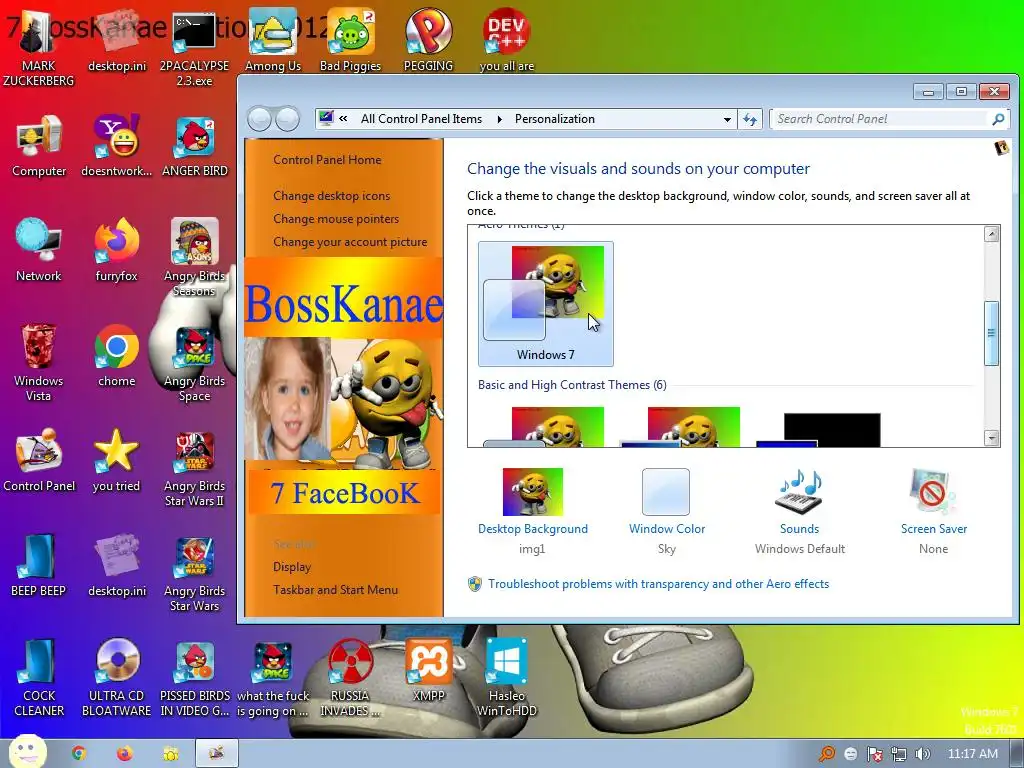Image resolution: width=1024 pixels, height=768 pixels.
Task: Open the Sounds keyboard icon
Action: click(799, 492)
